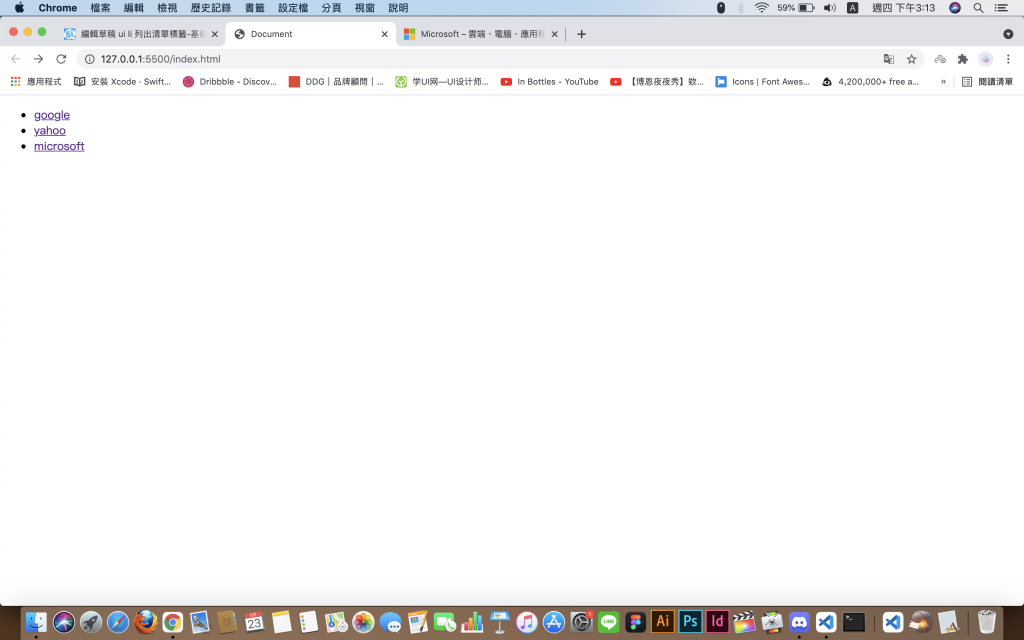Open the Extensions puzzle icon
This screenshot has width=1024, height=640.
(x=963, y=59)
